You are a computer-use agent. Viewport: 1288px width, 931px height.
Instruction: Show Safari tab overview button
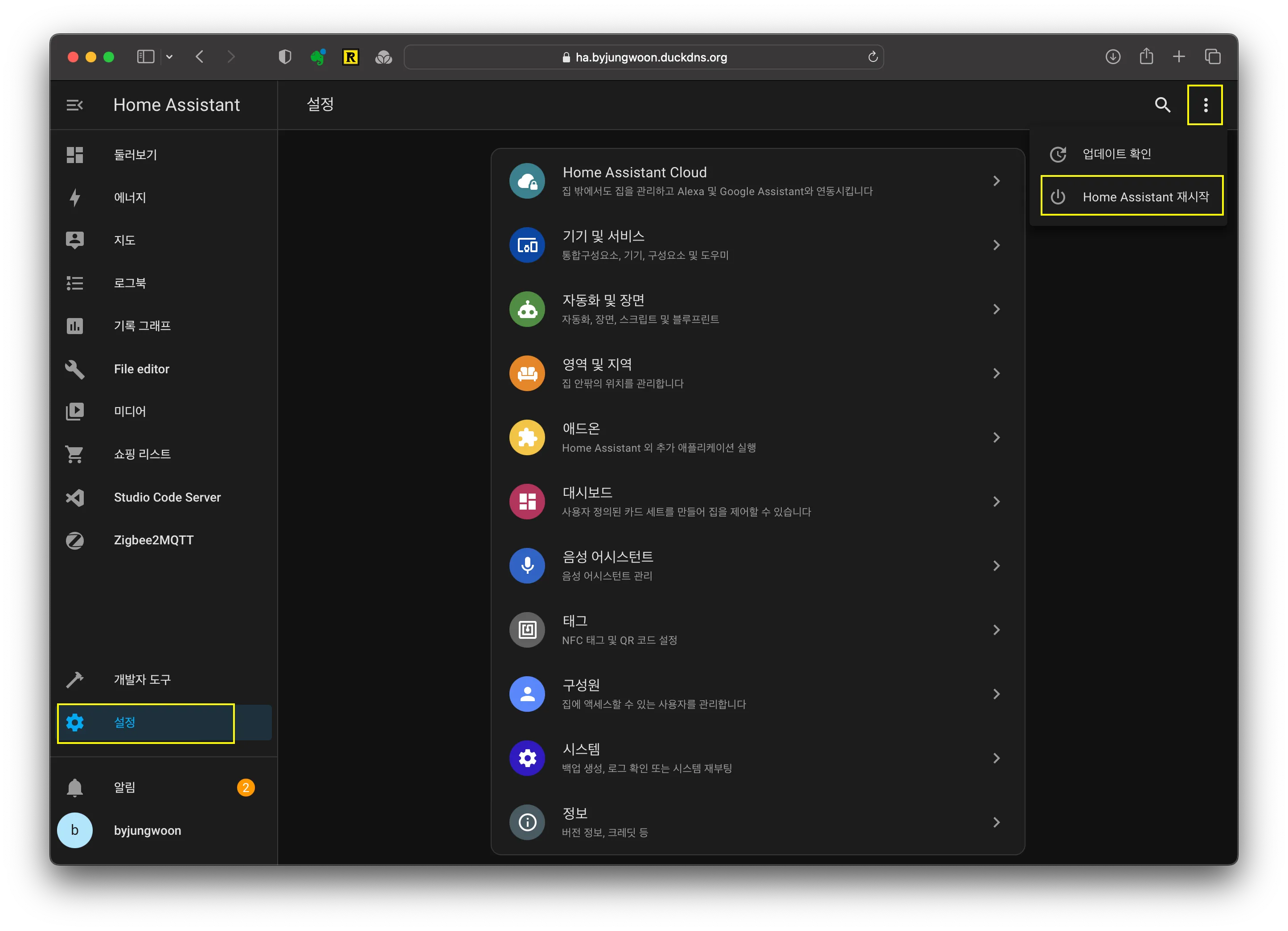1213,57
